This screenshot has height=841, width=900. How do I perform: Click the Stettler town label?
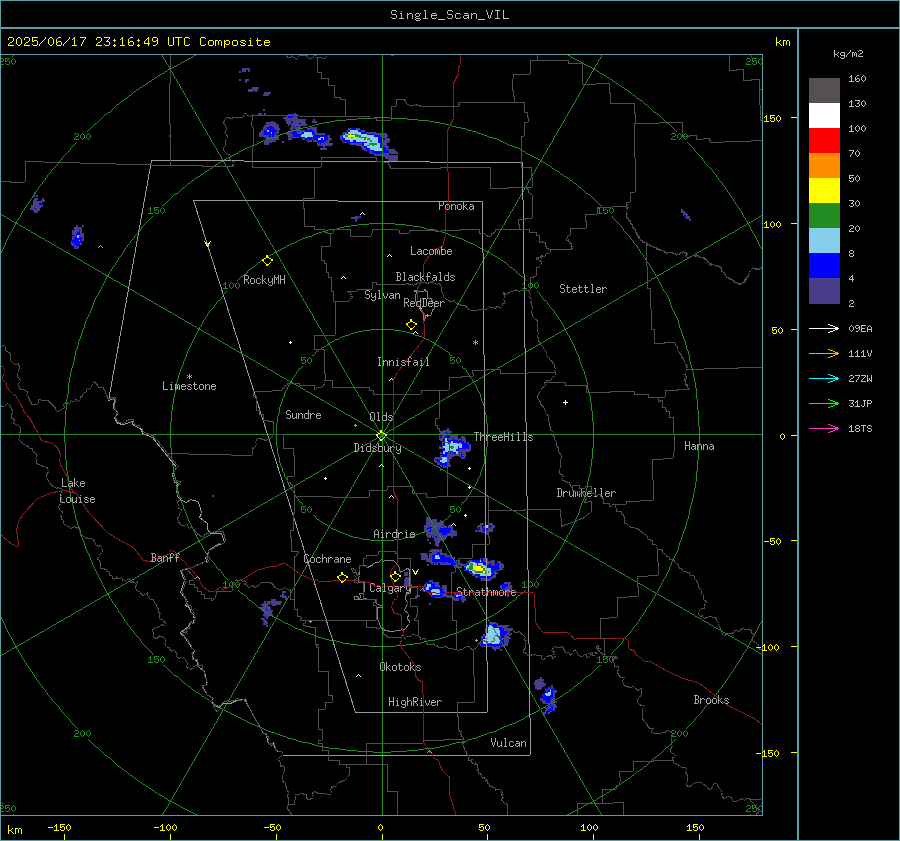click(583, 289)
